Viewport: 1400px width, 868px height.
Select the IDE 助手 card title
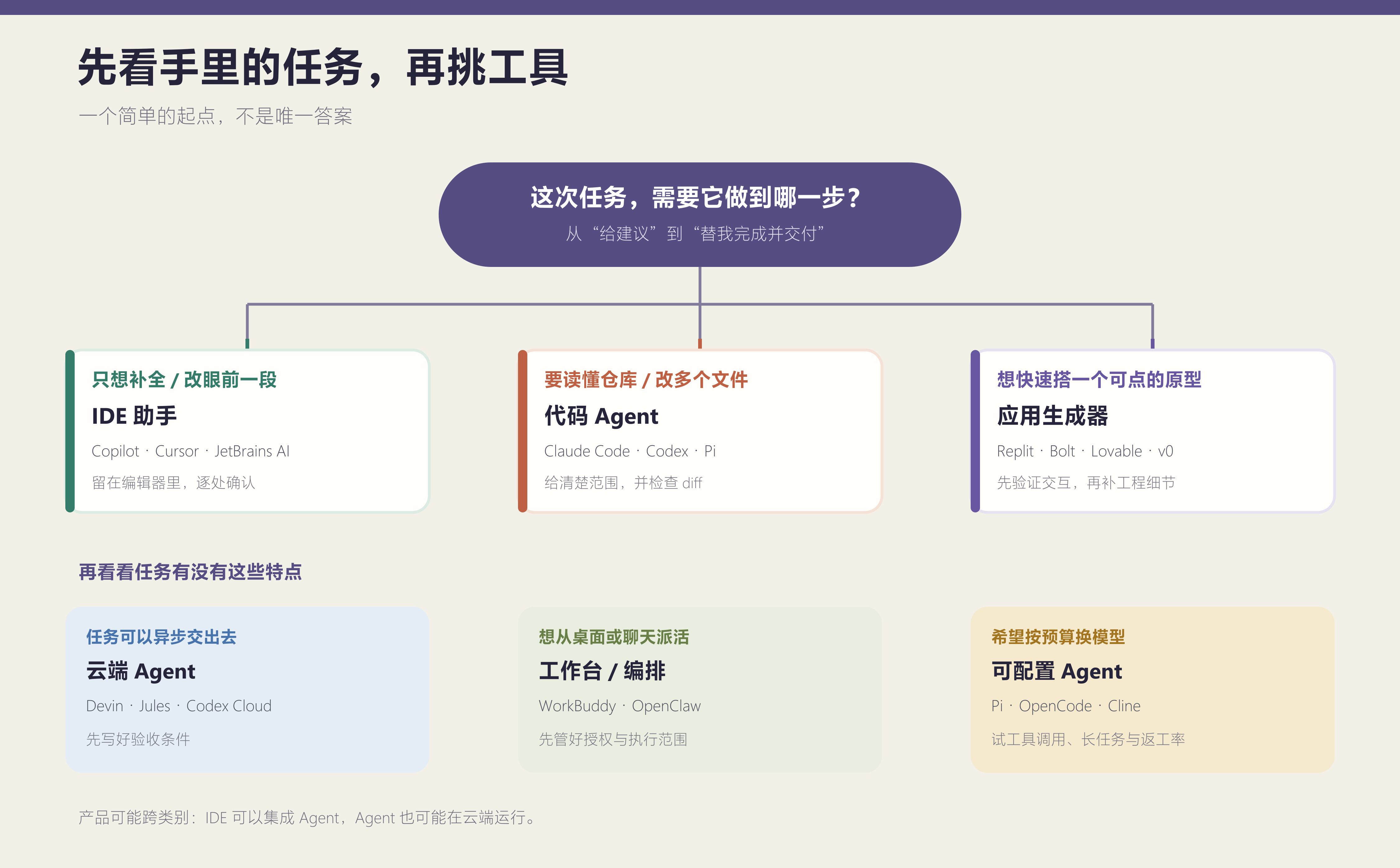134,416
